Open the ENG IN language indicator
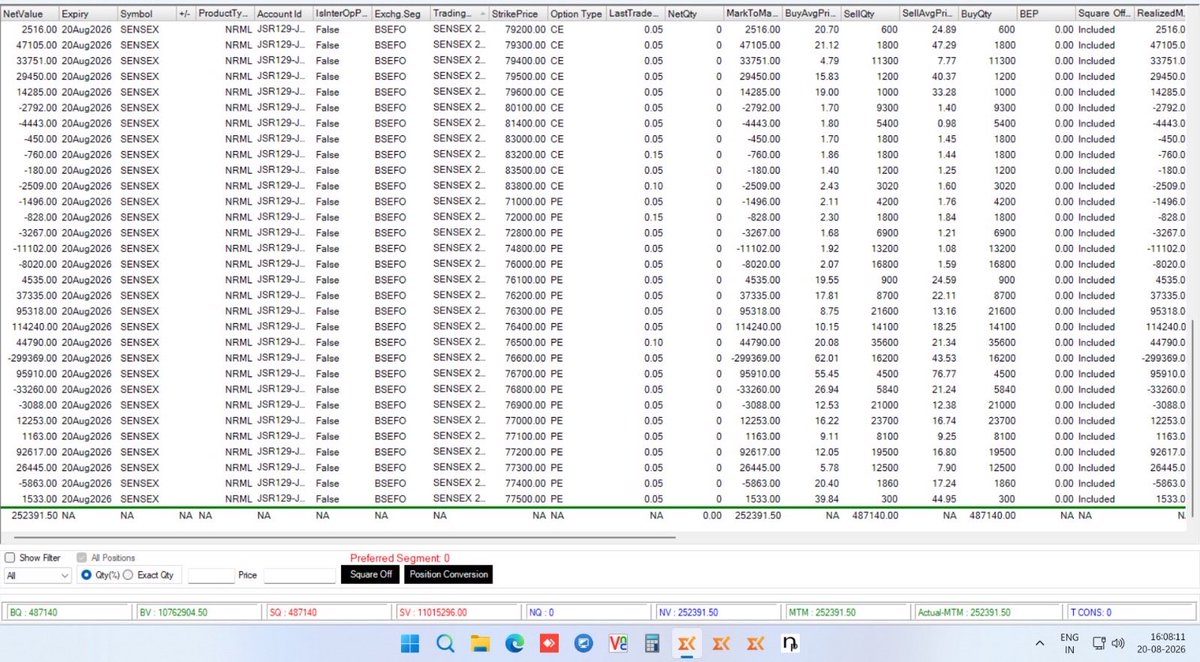Viewport: 1200px width, 662px height. click(x=1069, y=642)
